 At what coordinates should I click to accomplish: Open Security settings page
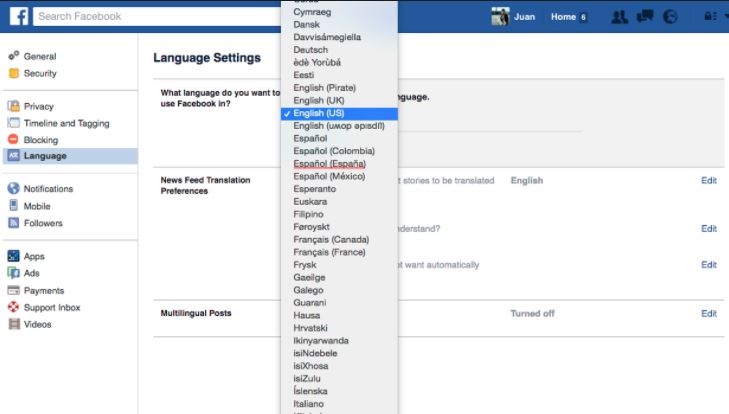click(40, 73)
